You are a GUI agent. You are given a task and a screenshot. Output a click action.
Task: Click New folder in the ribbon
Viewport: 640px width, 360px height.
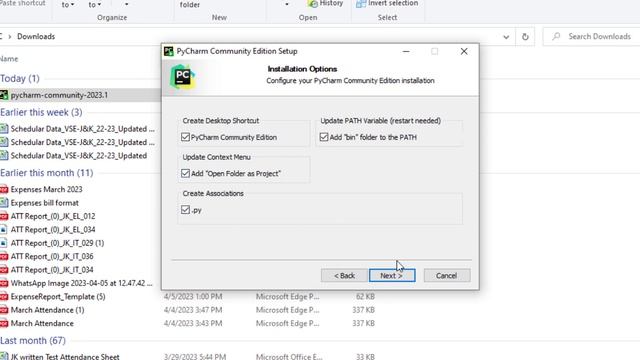point(190,5)
